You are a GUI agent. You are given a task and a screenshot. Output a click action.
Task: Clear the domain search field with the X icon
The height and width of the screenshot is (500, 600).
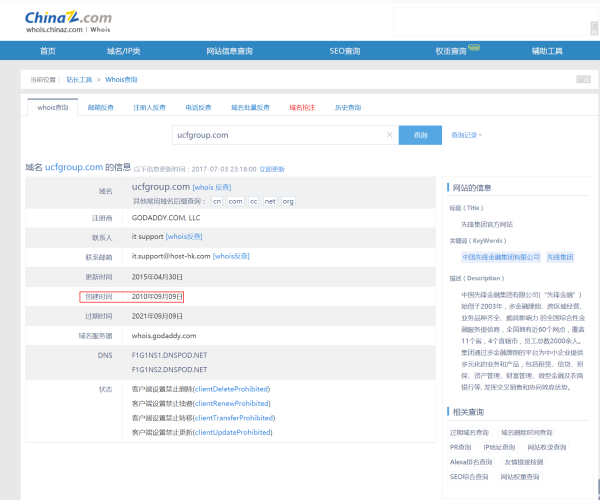(390, 135)
